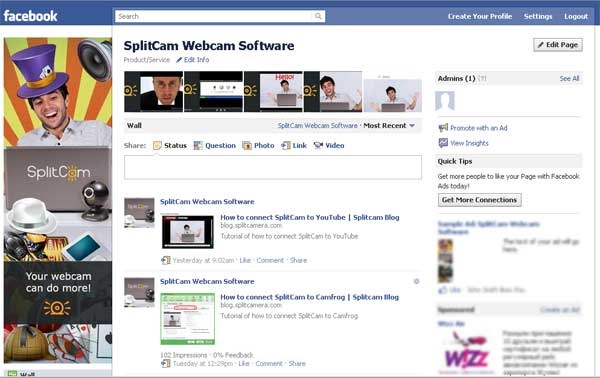The image size is (600, 378).
Task: Select SplitCam Webcam Software wall filter
Action: click(x=317, y=125)
